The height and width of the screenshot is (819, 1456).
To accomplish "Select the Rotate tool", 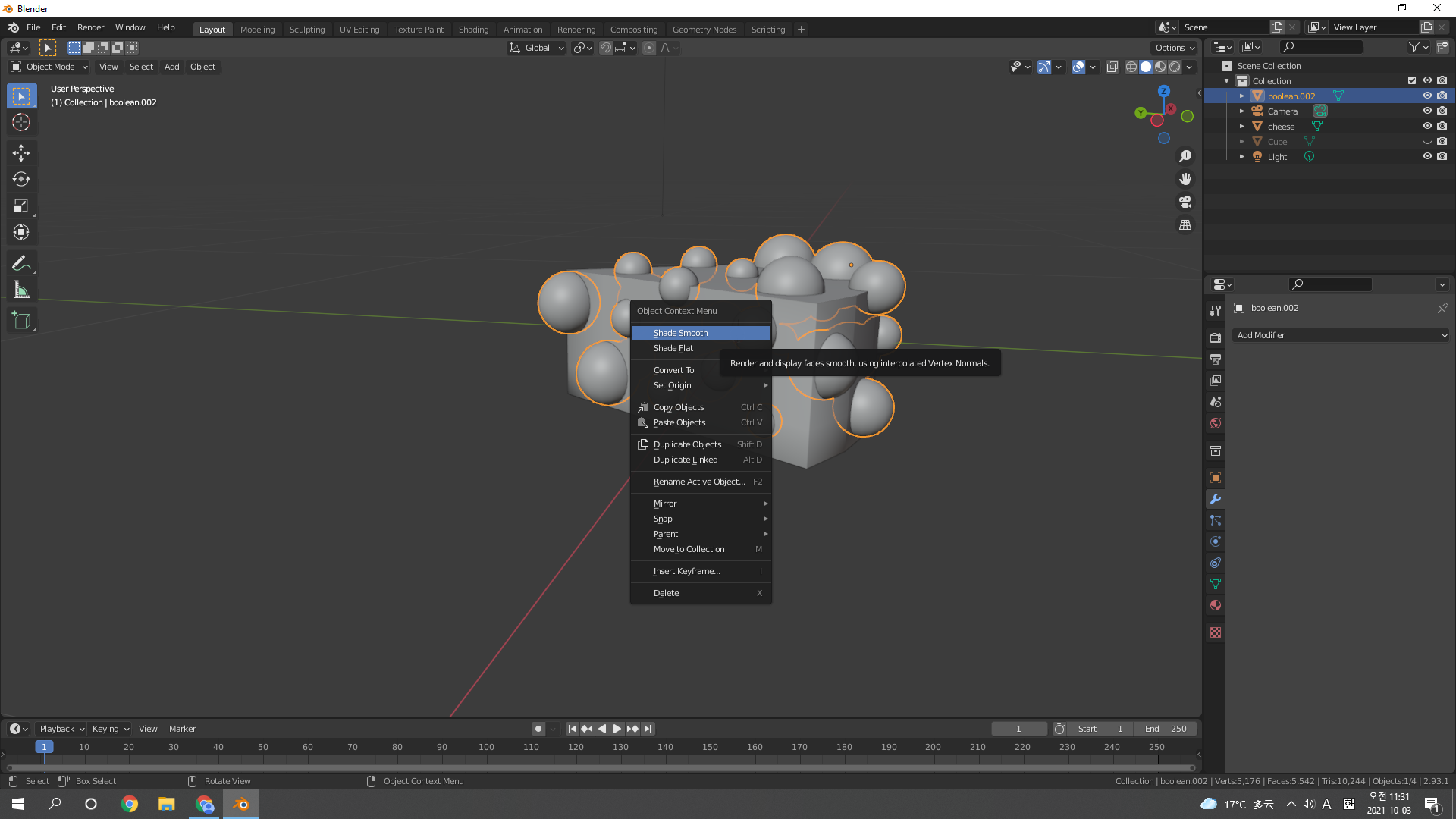I will click(x=21, y=180).
